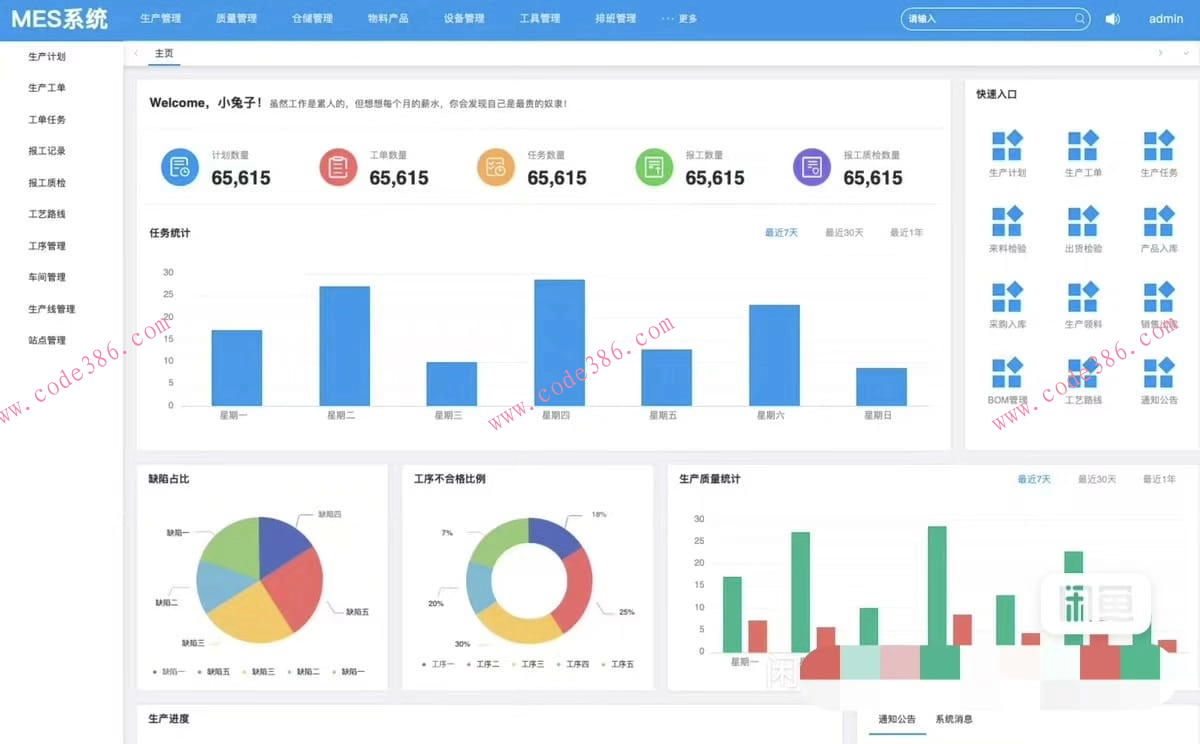This screenshot has height=744, width=1200.
Task: Select 最近30天 in 任务统计 panel
Action: [x=844, y=233]
